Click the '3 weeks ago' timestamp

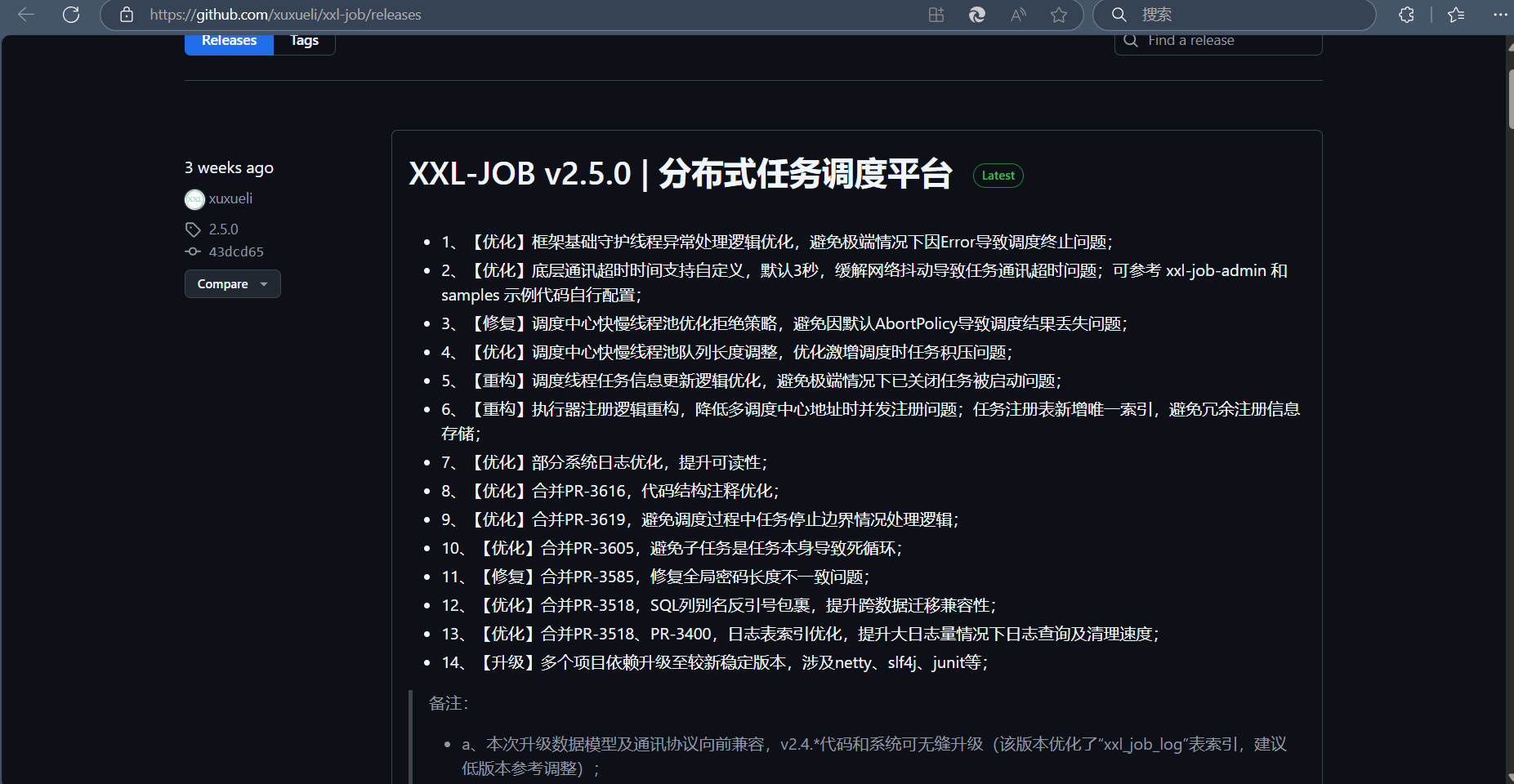(x=229, y=167)
